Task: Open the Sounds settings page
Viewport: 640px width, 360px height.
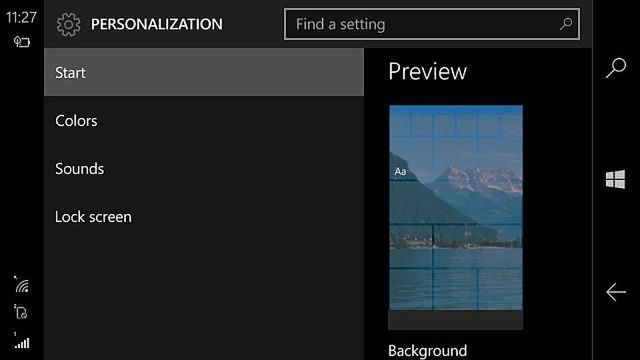Action: click(204, 169)
